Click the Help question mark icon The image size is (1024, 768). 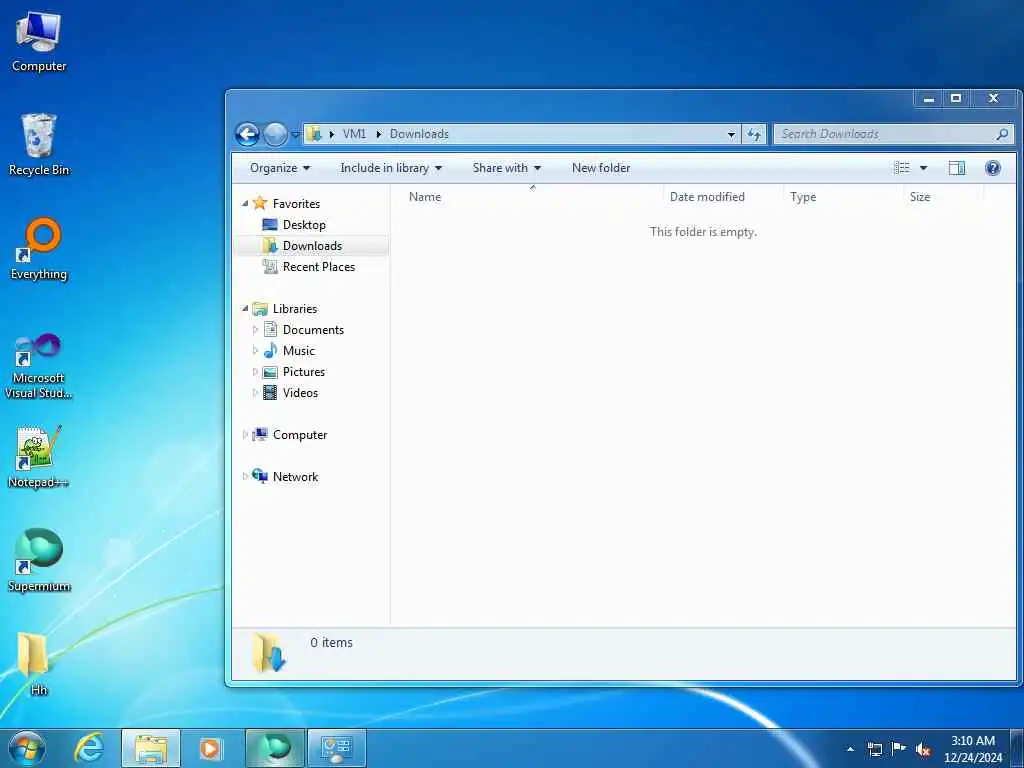pos(993,168)
